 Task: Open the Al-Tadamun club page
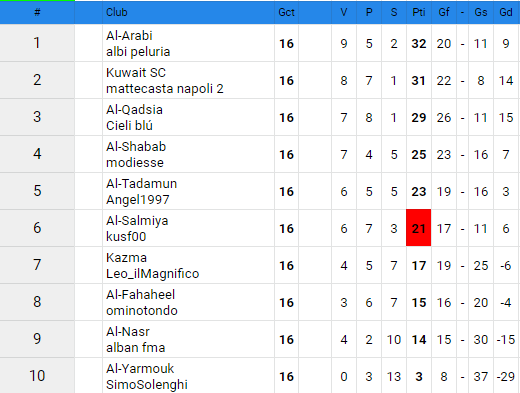click(x=141, y=184)
